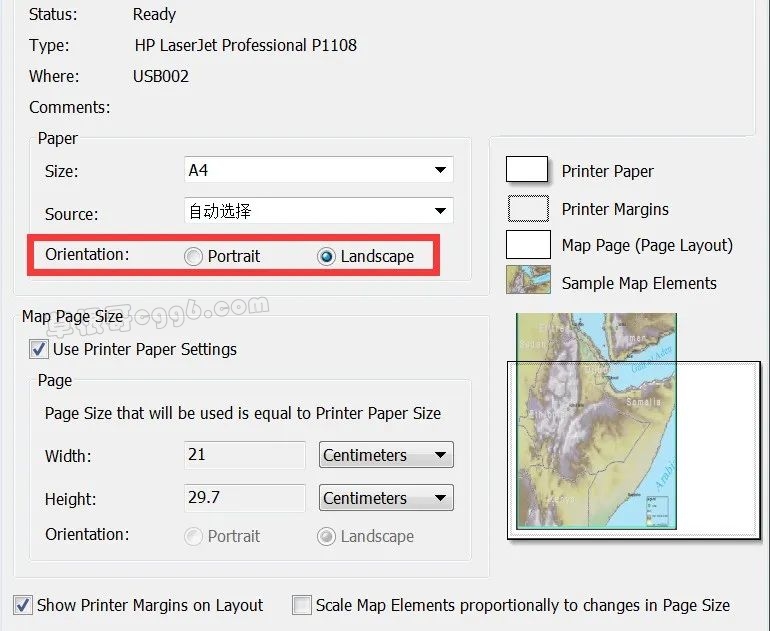The image size is (770, 631).
Task: Select Landscape paper orientation
Action: 326,257
